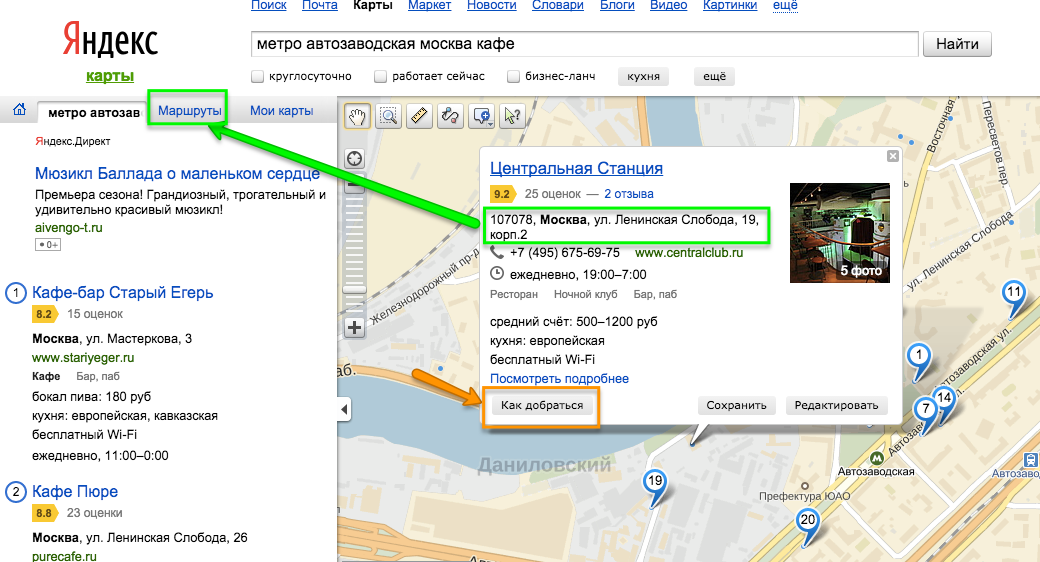1040x562 pixels.
Task: Open the Кафе-бар Старый Егерь result
Action: click(x=123, y=293)
